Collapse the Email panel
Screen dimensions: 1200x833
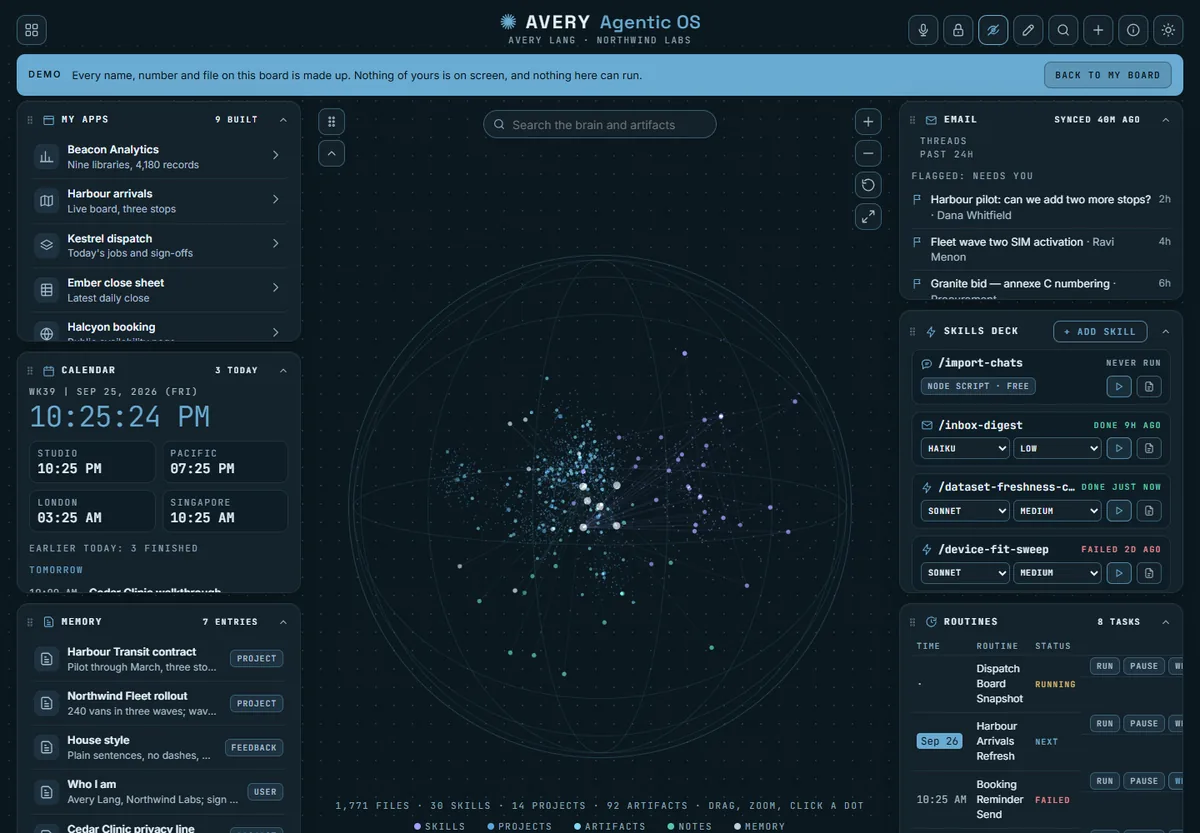click(x=1165, y=119)
